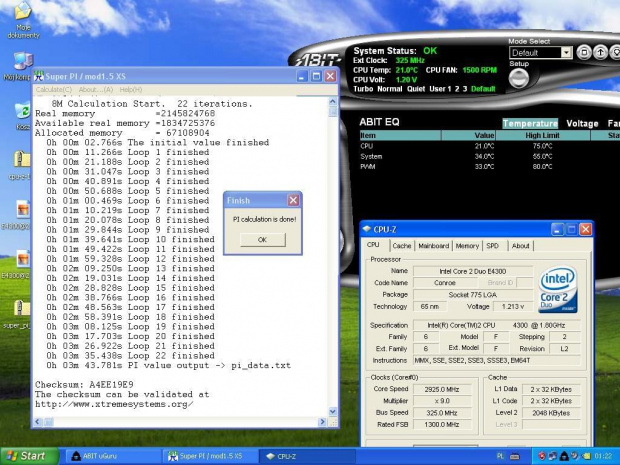Click the Code Name field Conroe
The height and width of the screenshot is (465, 620).
click(445, 283)
